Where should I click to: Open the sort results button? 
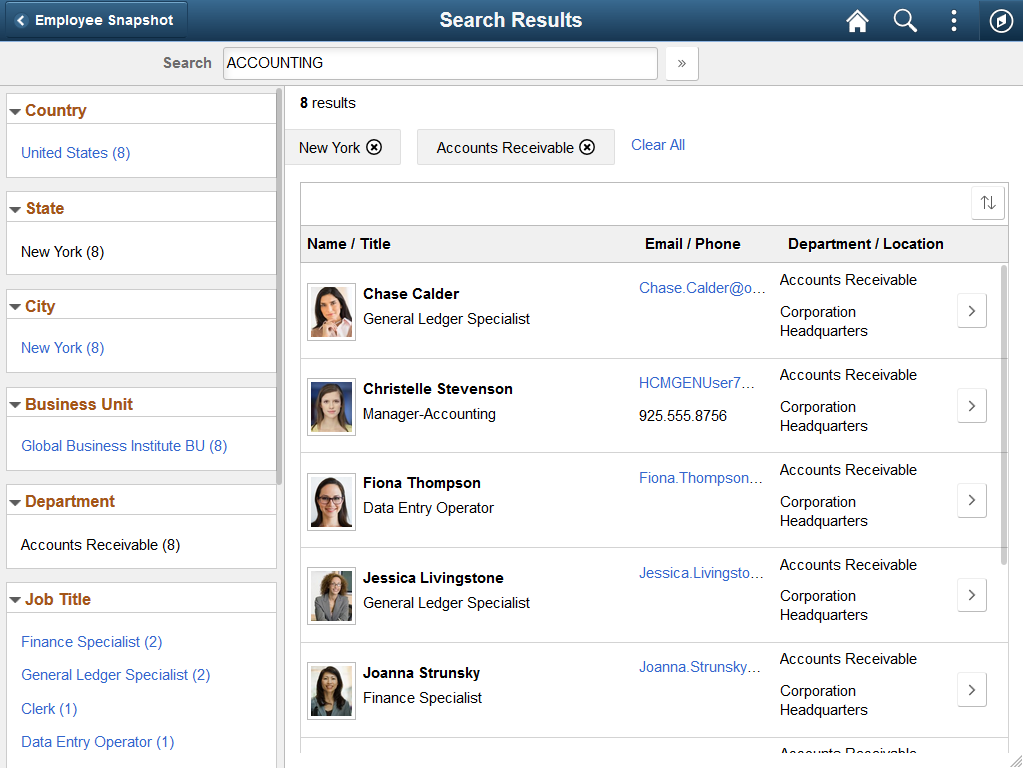tap(988, 203)
